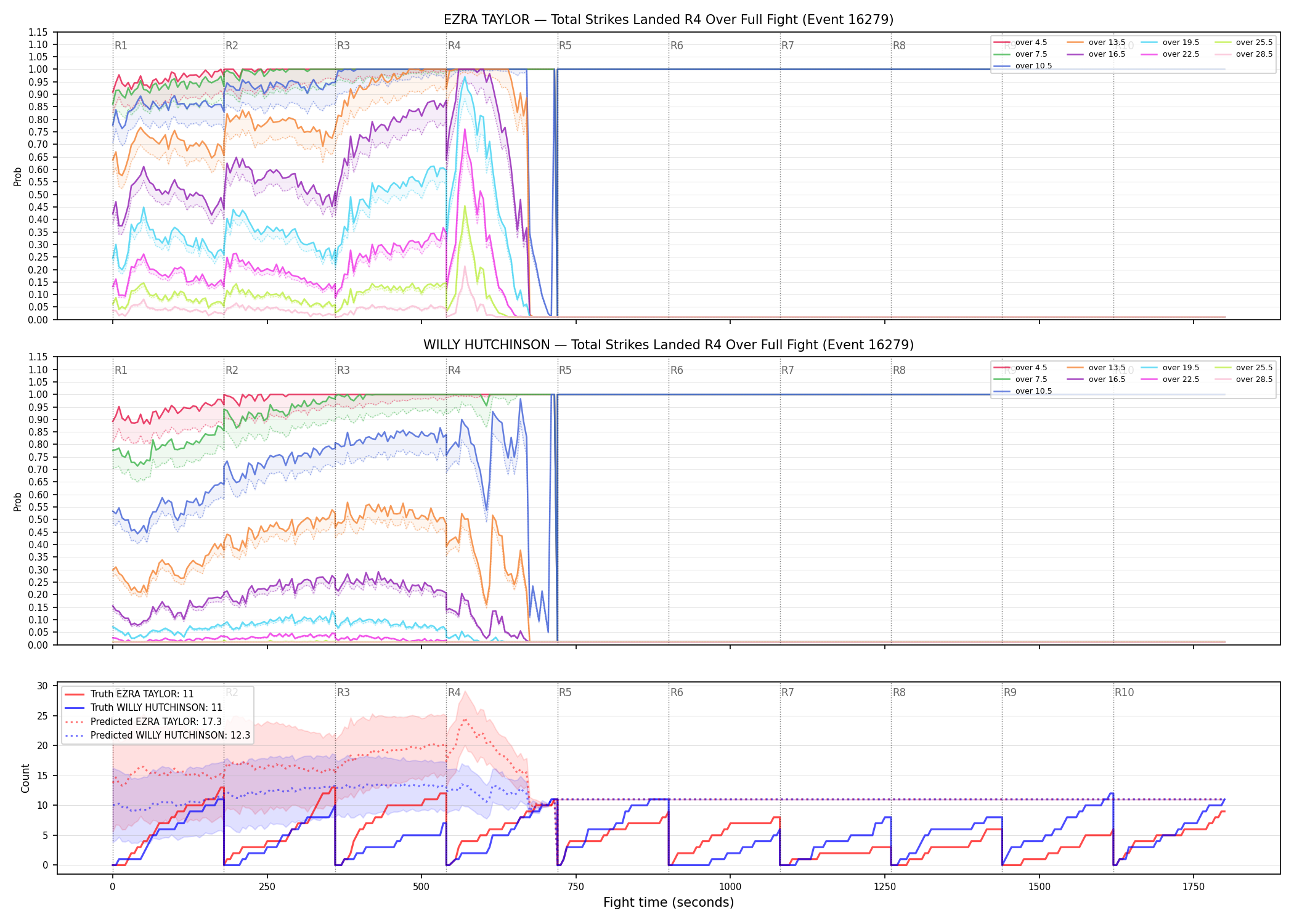Click the EZRA TAYLOR chart title
The width and height of the screenshot is (1294, 924).
point(669,20)
